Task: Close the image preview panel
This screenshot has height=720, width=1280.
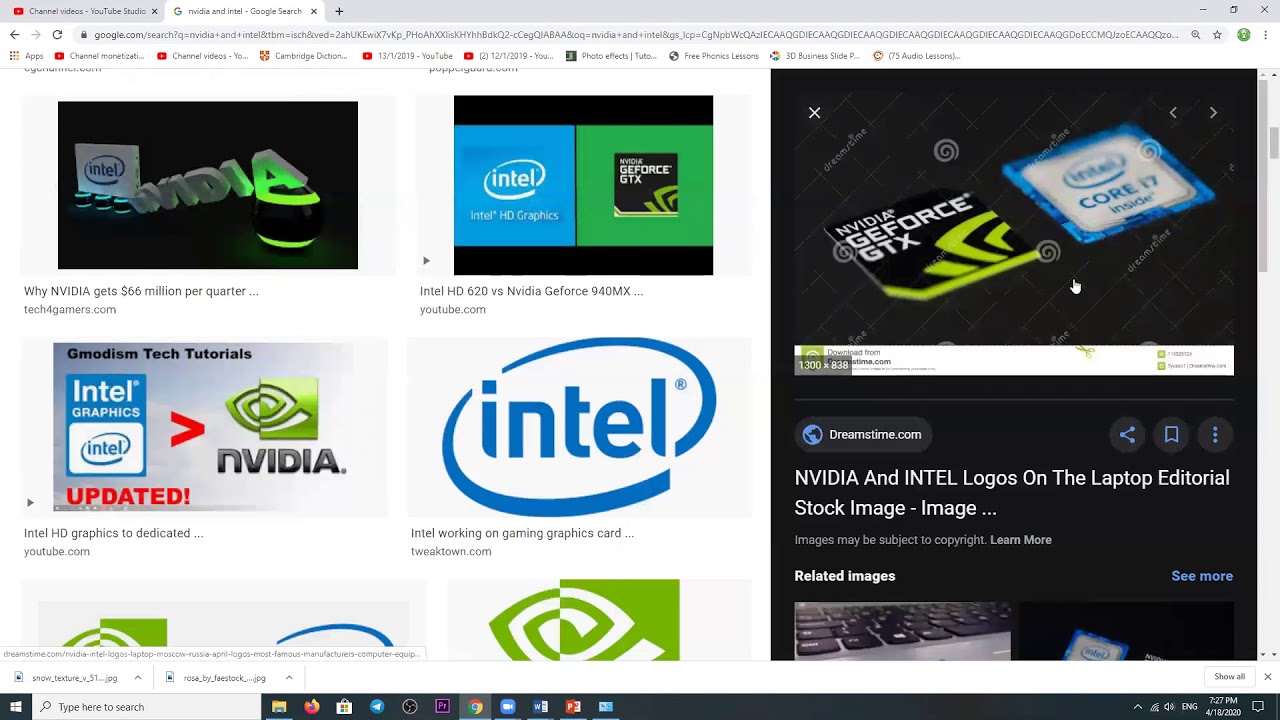Action: (x=814, y=113)
